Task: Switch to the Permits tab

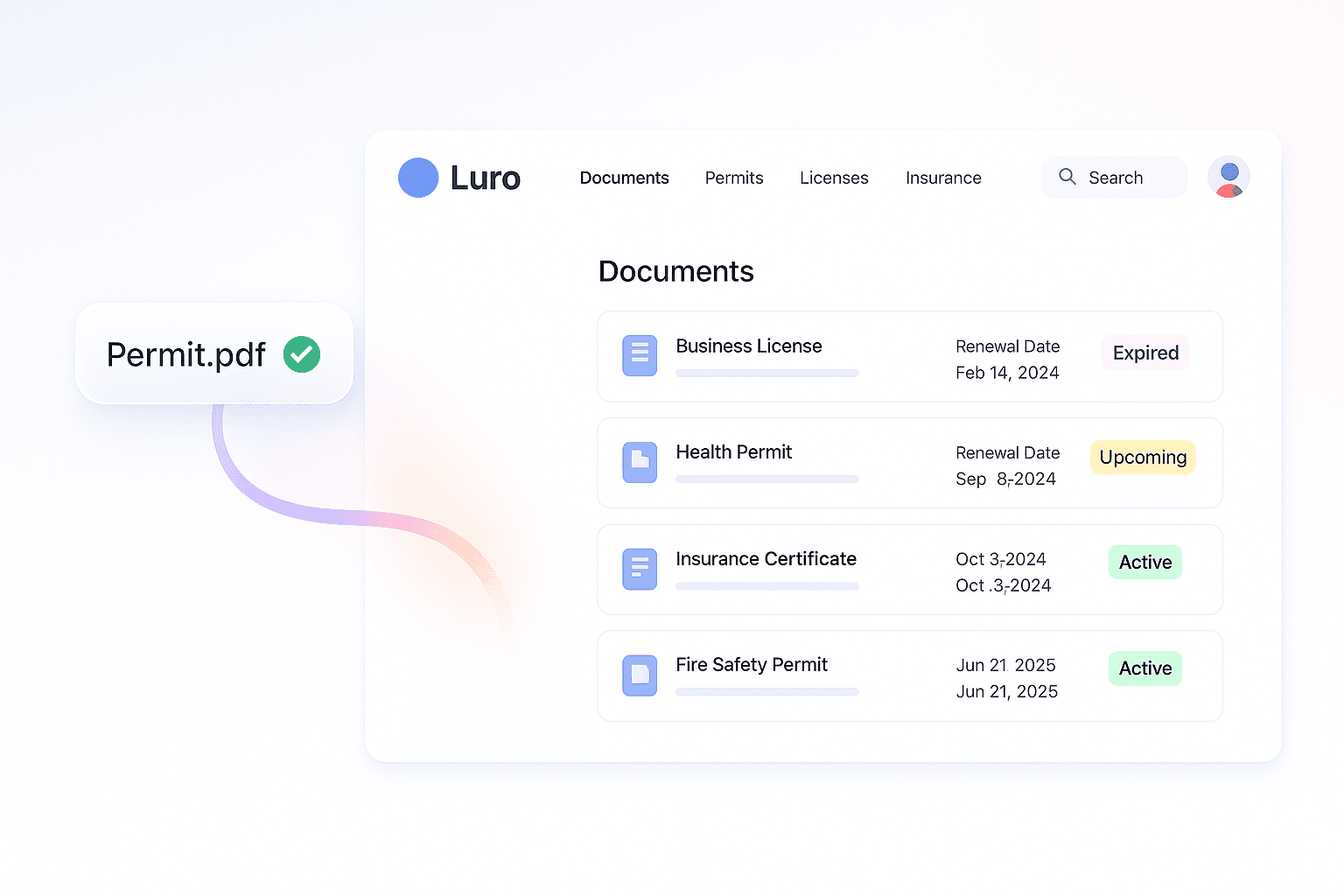Action: point(734,178)
